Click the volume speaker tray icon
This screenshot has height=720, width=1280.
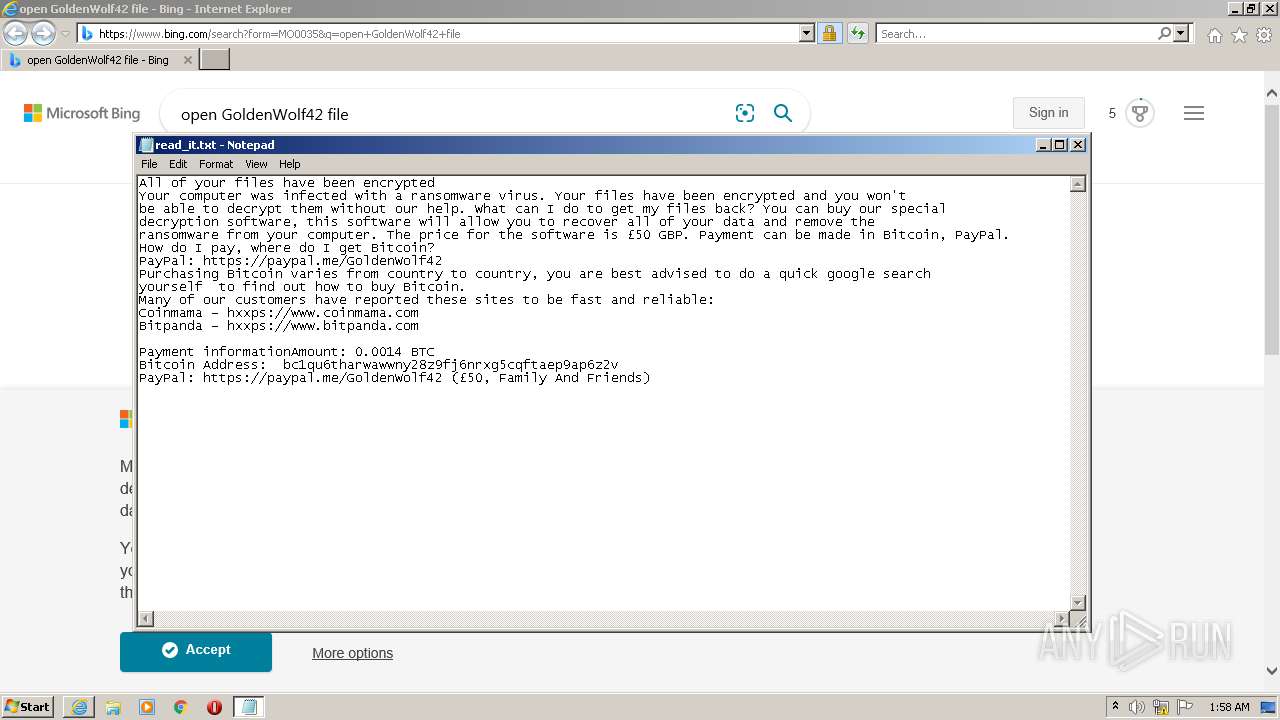coord(1137,707)
